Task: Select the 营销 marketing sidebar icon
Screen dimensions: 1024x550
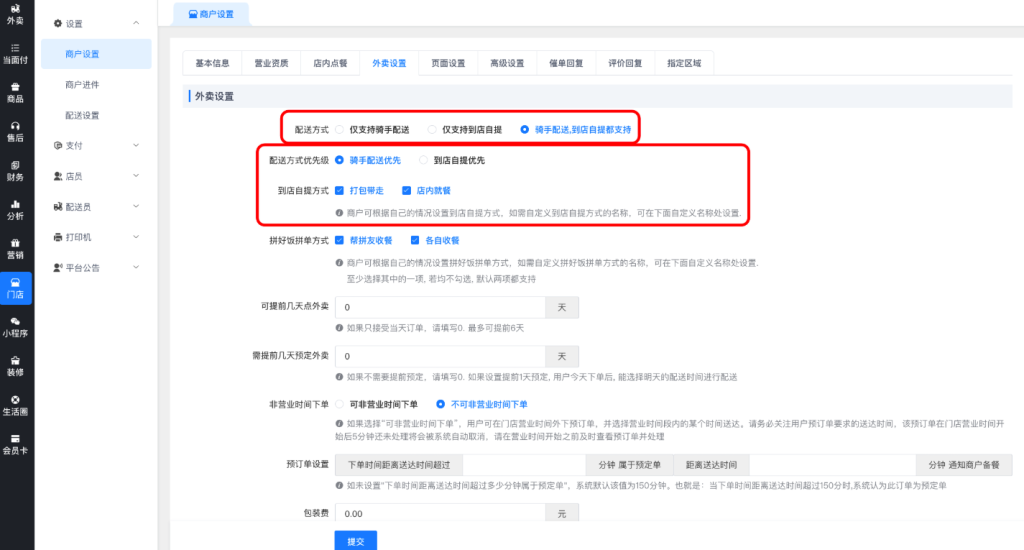Action: tap(15, 248)
